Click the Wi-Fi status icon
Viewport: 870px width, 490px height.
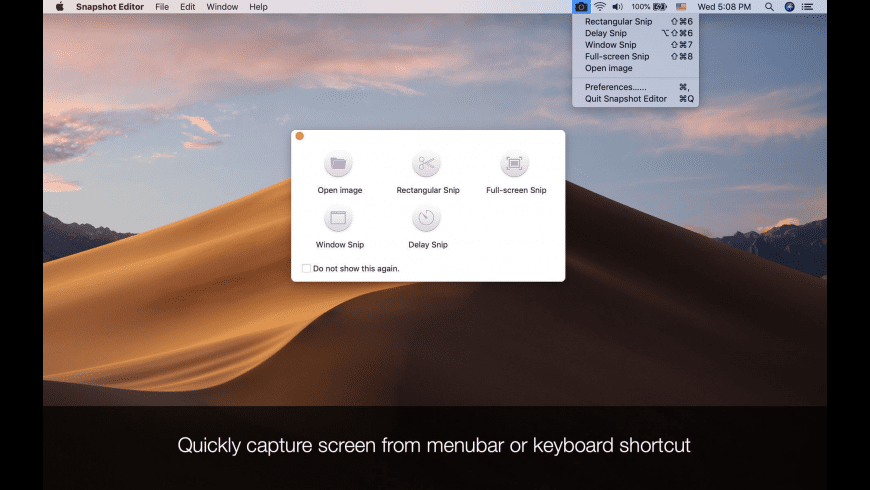point(600,7)
